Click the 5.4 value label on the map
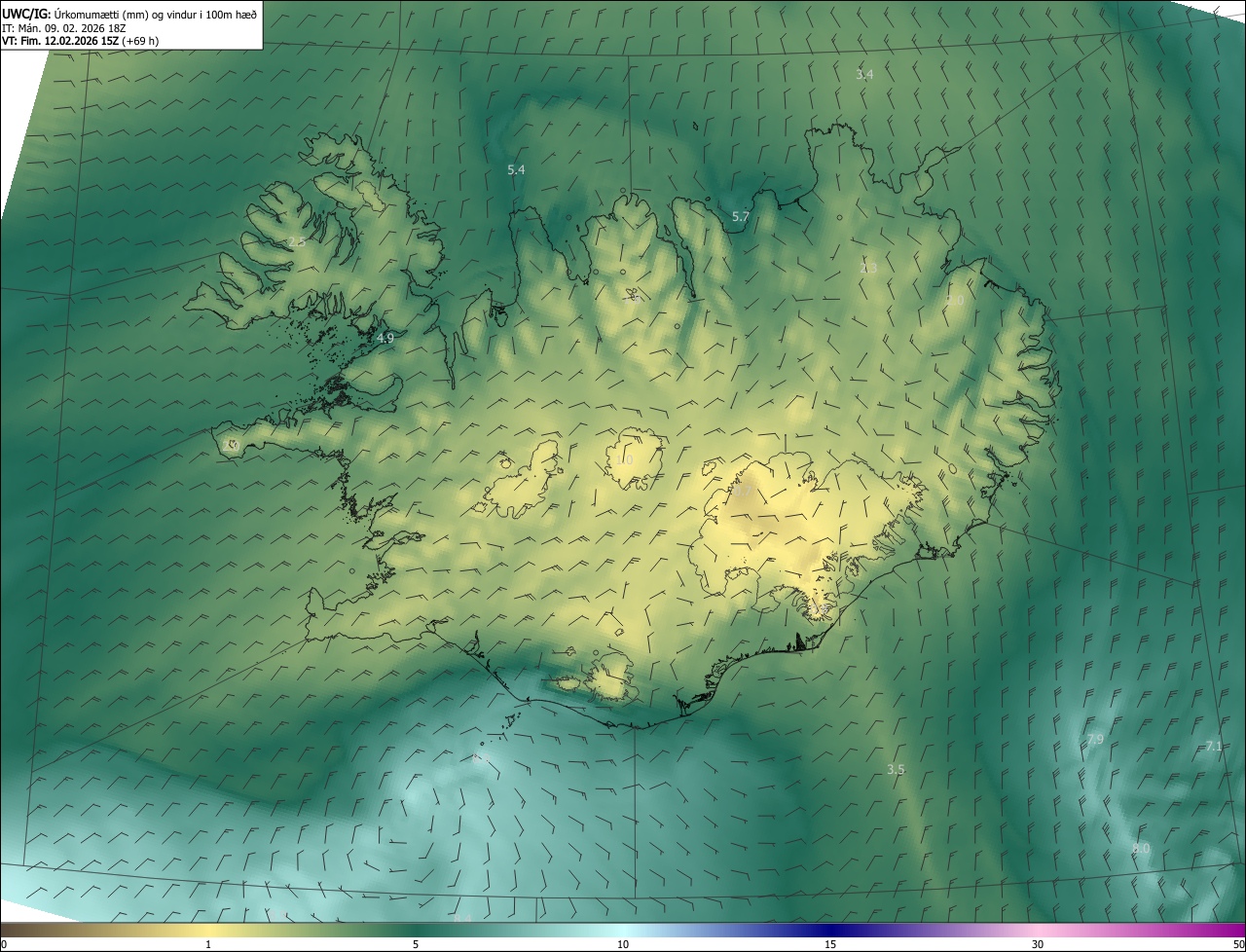The width and height of the screenshot is (1246, 952). (x=516, y=170)
